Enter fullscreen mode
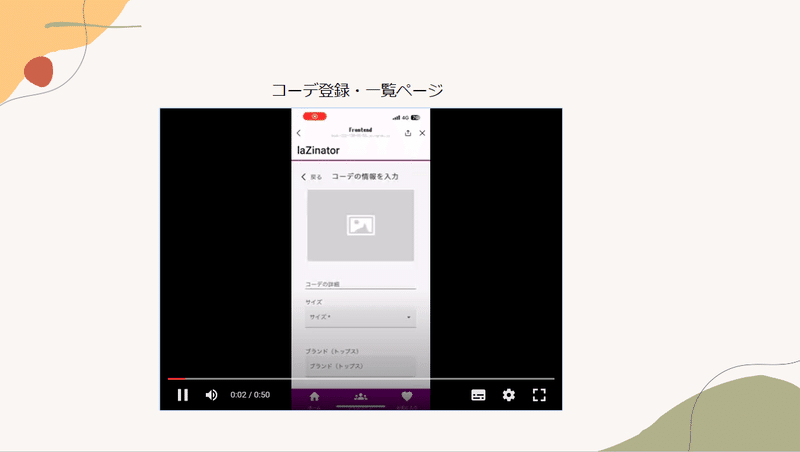Screen dimensions: 800x452 [x=539, y=395]
